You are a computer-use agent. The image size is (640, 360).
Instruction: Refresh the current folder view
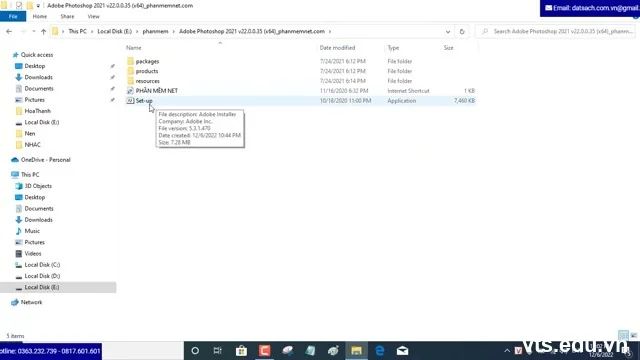click(462, 31)
